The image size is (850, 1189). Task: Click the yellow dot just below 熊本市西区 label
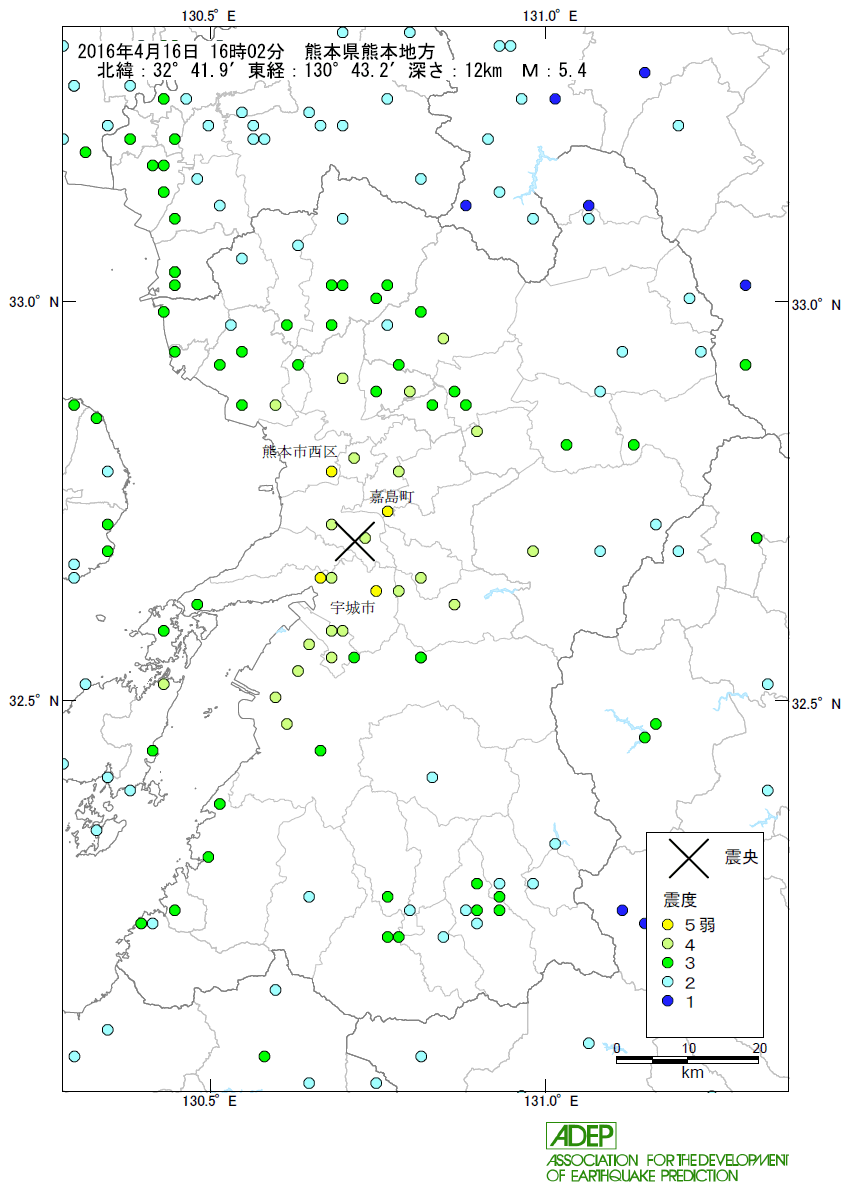coord(331,472)
